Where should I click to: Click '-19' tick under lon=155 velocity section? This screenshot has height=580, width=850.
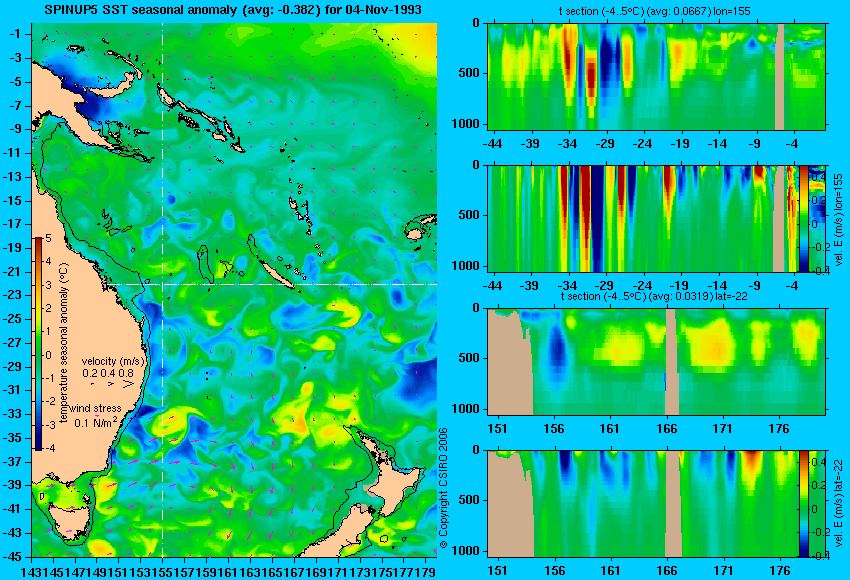(679, 286)
